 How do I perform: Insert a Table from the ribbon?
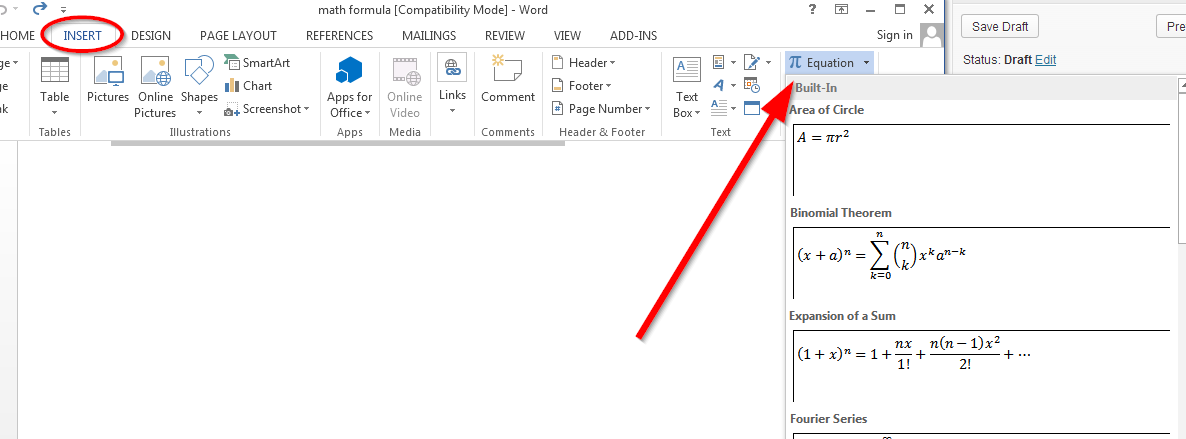click(54, 86)
